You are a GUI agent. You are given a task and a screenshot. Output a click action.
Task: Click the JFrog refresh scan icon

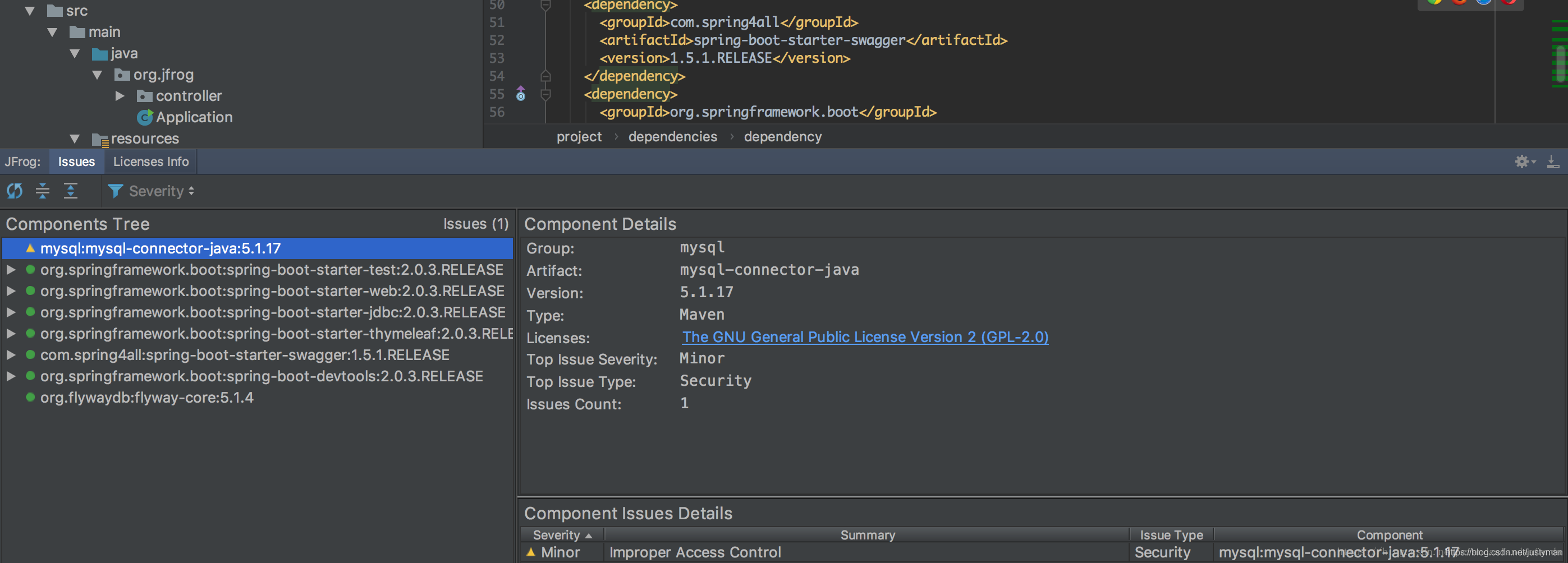pos(15,191)
